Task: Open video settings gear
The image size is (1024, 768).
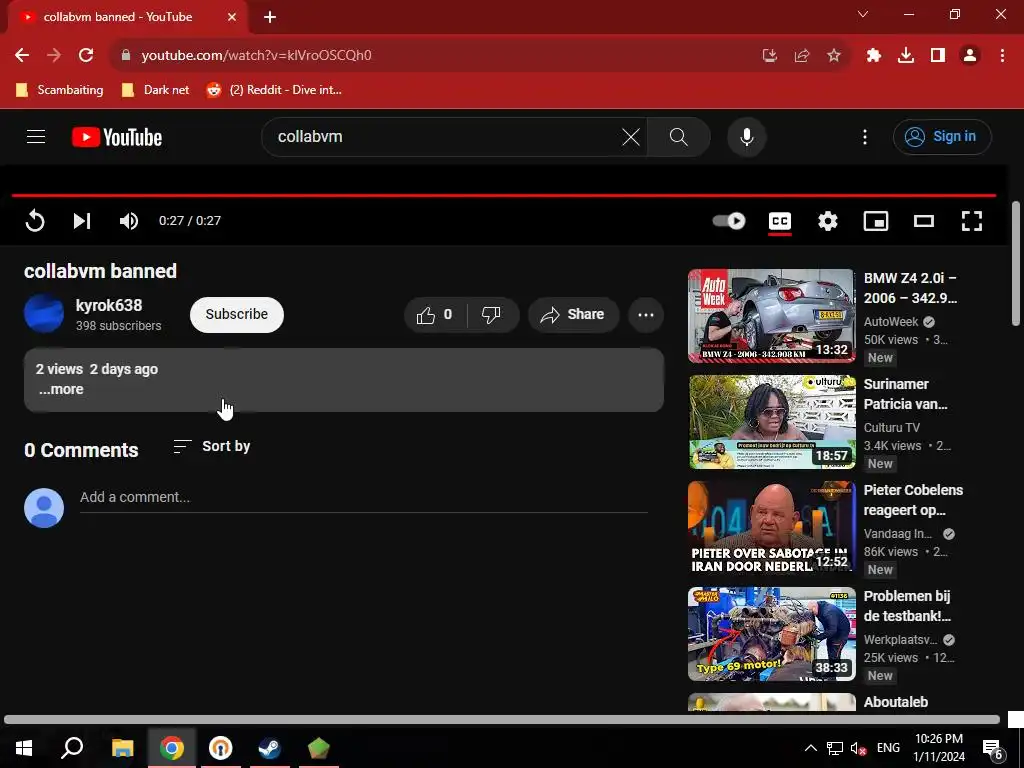Action: [827, 221]
